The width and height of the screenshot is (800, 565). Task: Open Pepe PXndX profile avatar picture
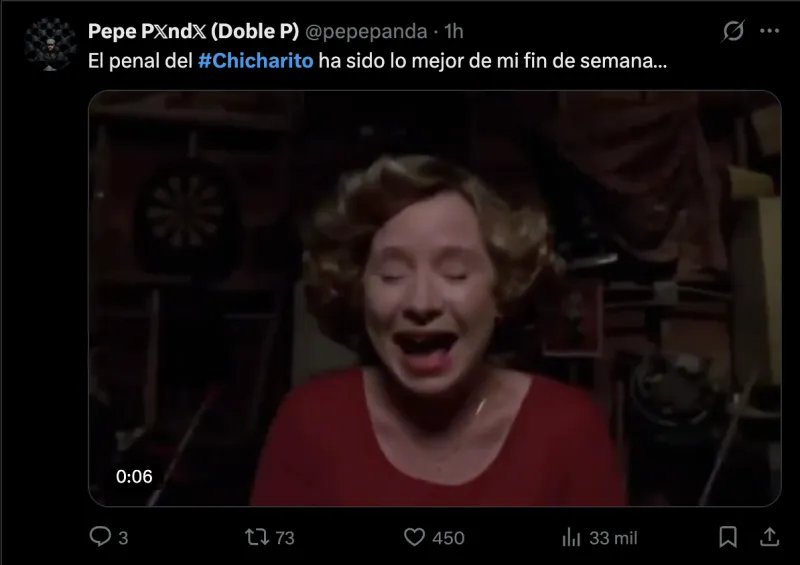pos(50,44)
